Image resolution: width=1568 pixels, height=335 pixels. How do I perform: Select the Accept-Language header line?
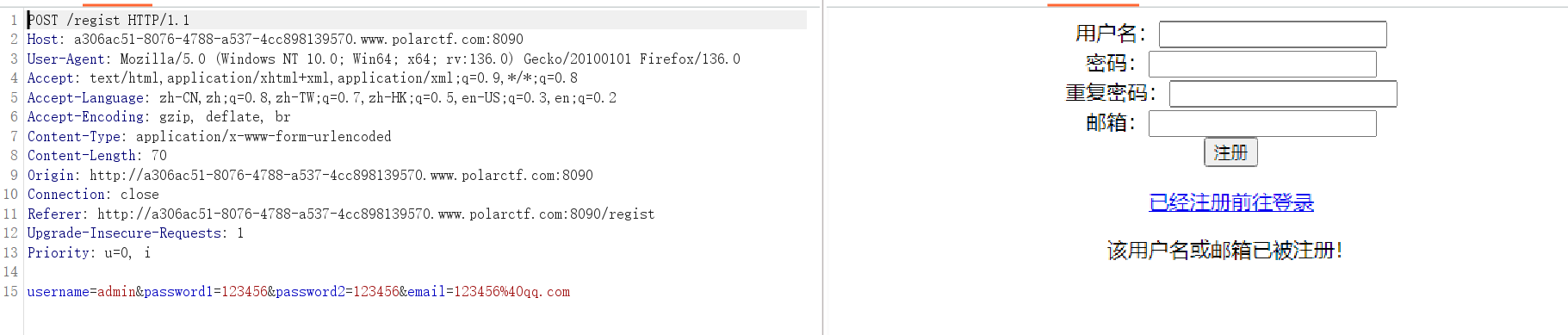(321, 97)
